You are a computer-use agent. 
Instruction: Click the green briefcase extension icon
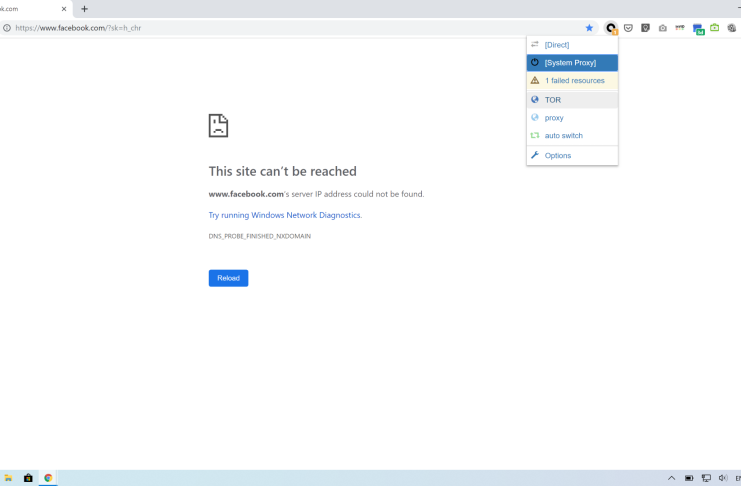(715, 27)
